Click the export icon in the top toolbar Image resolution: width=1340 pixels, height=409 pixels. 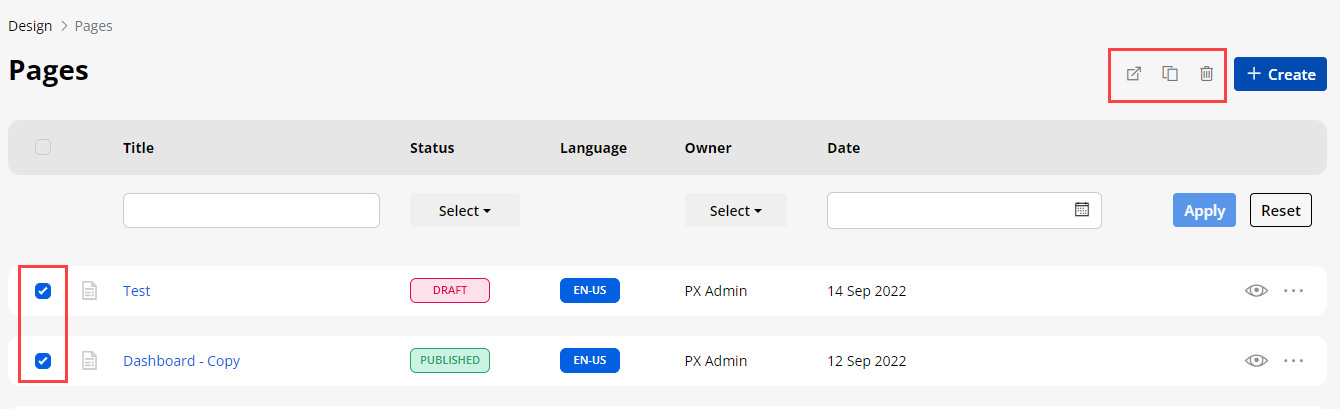[1134, 74]
